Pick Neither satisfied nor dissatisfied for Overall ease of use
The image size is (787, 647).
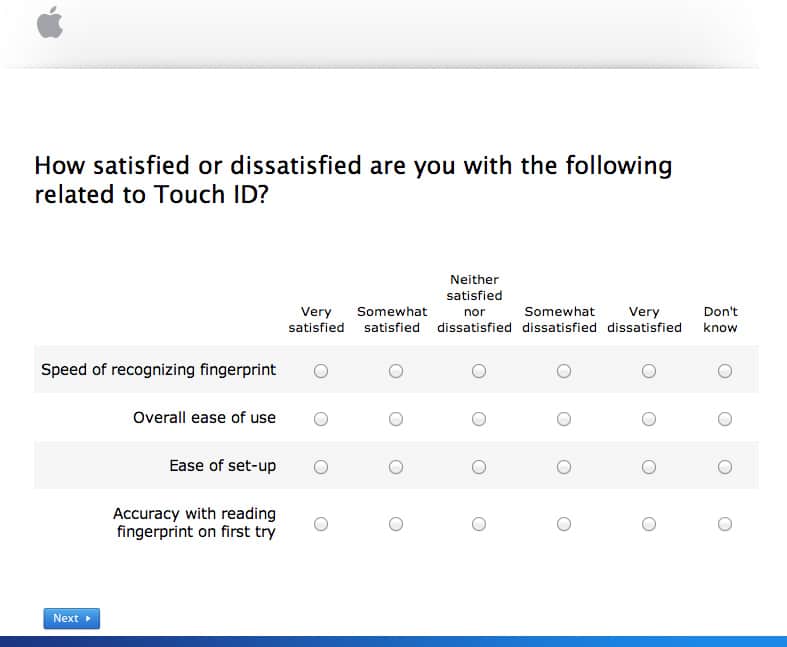pos(479,419)
